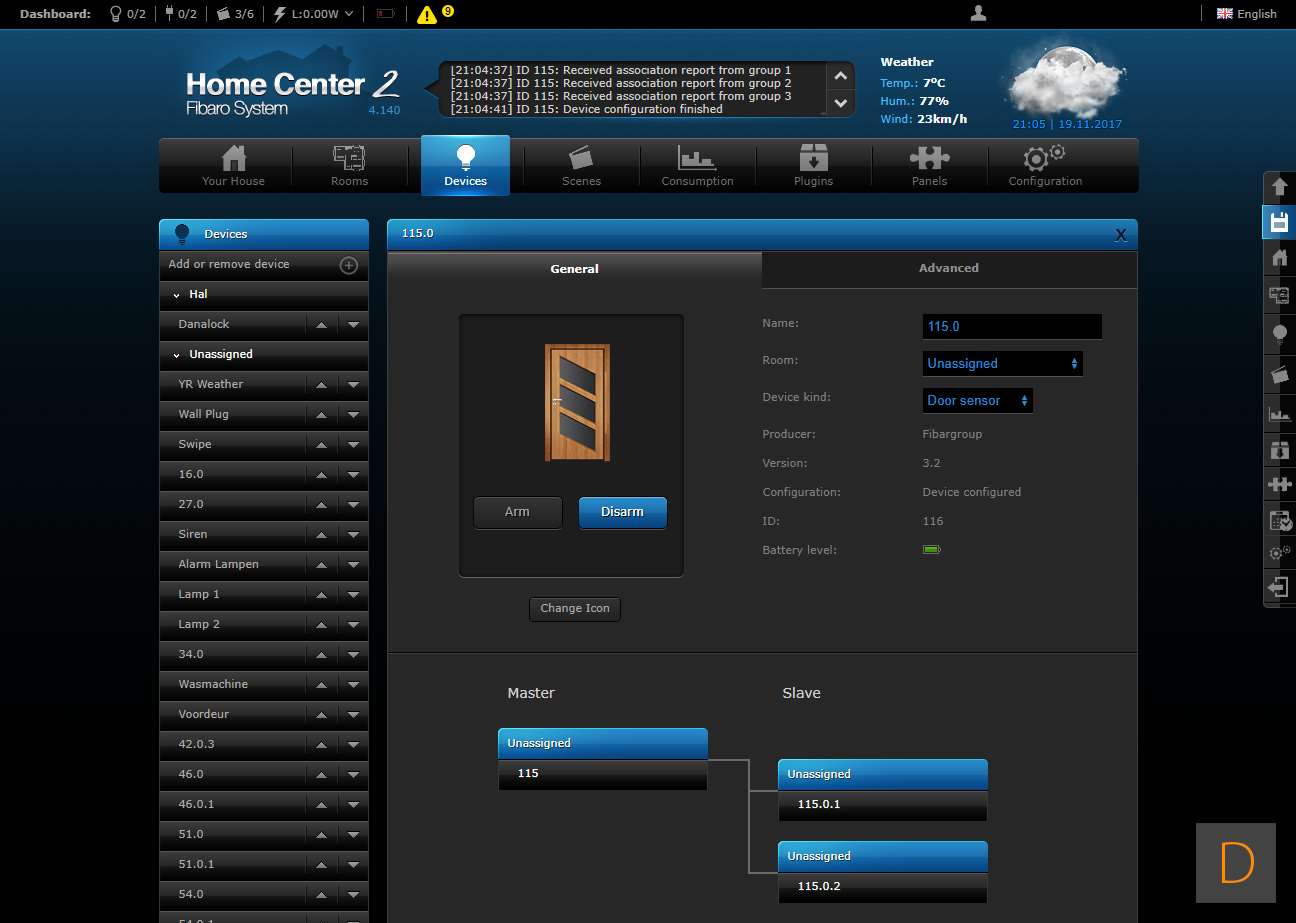This screenshot has height=923, width=1296.
Task: Click the plus icon beside Add or remove device
Action: pyautogui.click(x=349, y=265)
